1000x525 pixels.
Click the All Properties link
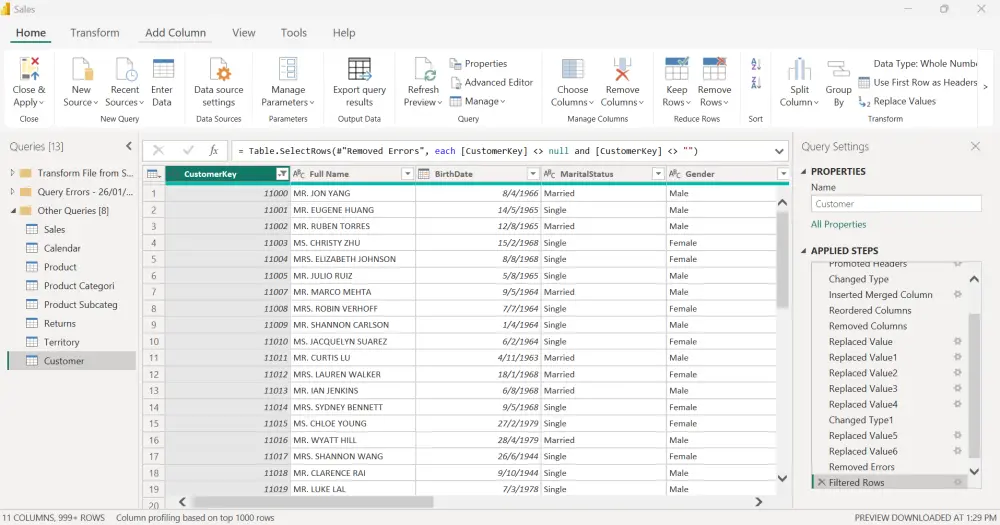[x=838, y=225]
